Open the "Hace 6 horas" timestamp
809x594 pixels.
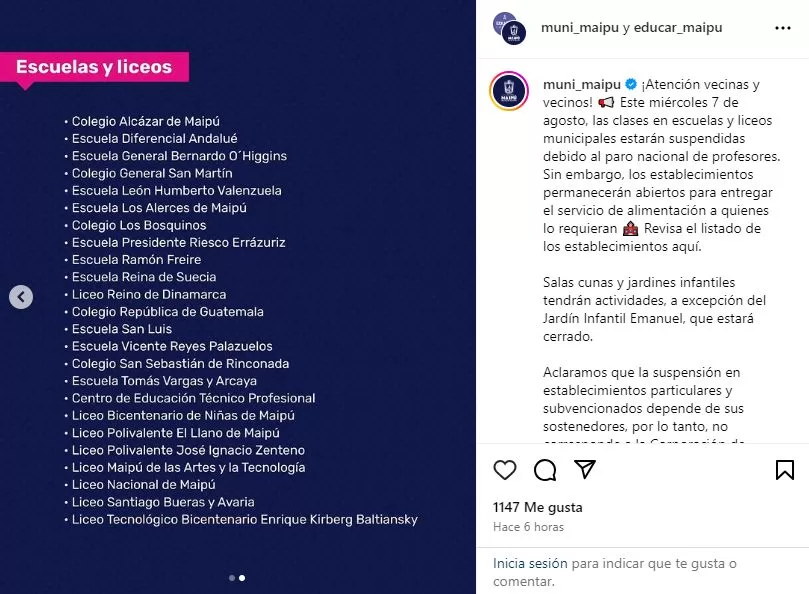528,527
